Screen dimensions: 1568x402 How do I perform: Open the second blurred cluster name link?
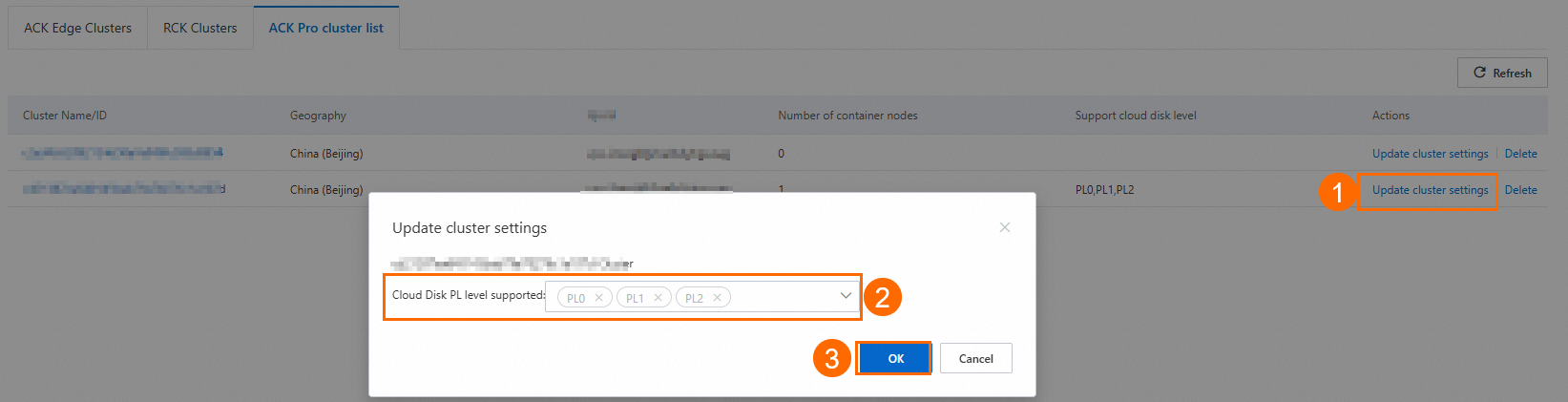point(124,189)
